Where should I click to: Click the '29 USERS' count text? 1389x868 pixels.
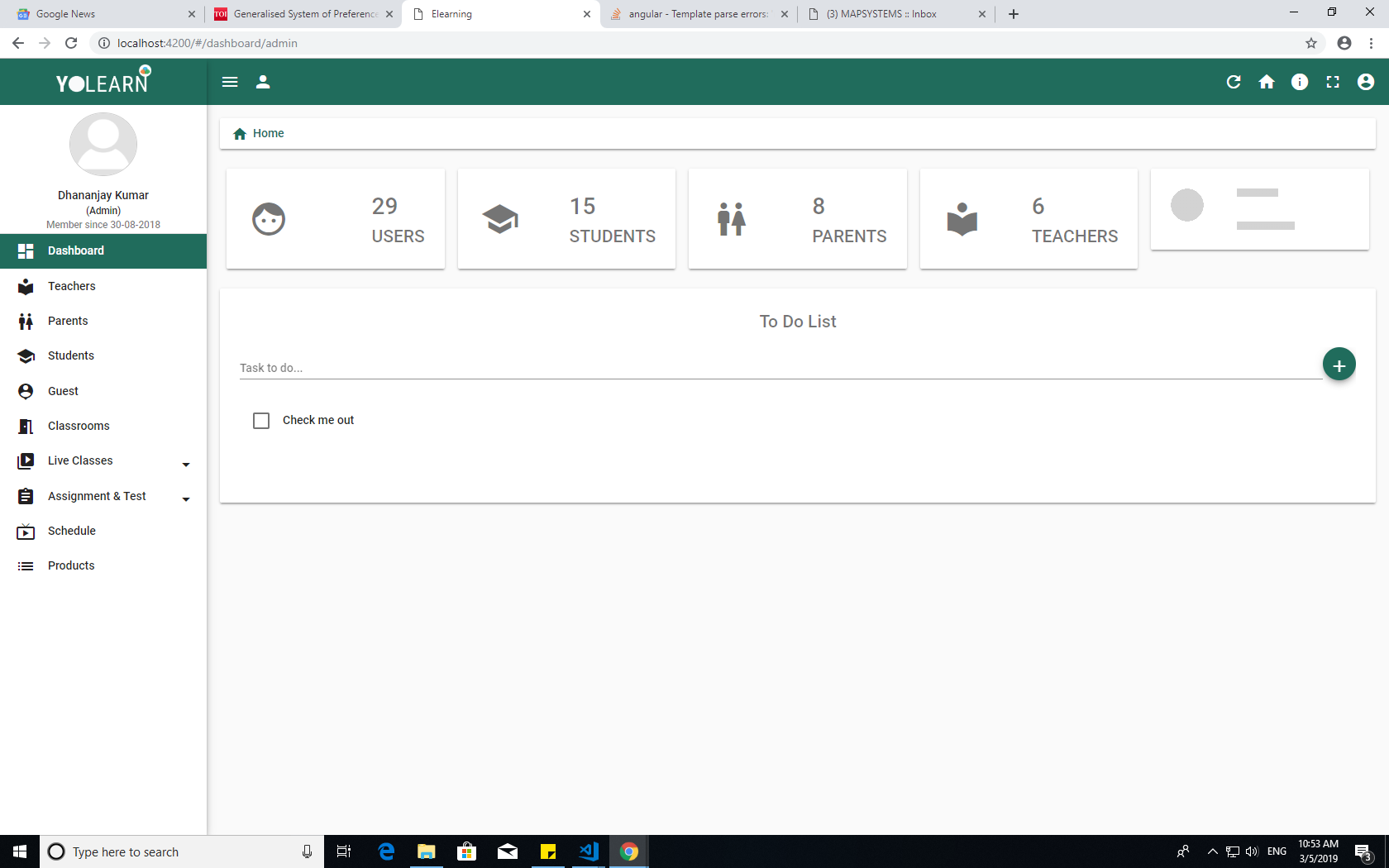(x=398, y=220)
